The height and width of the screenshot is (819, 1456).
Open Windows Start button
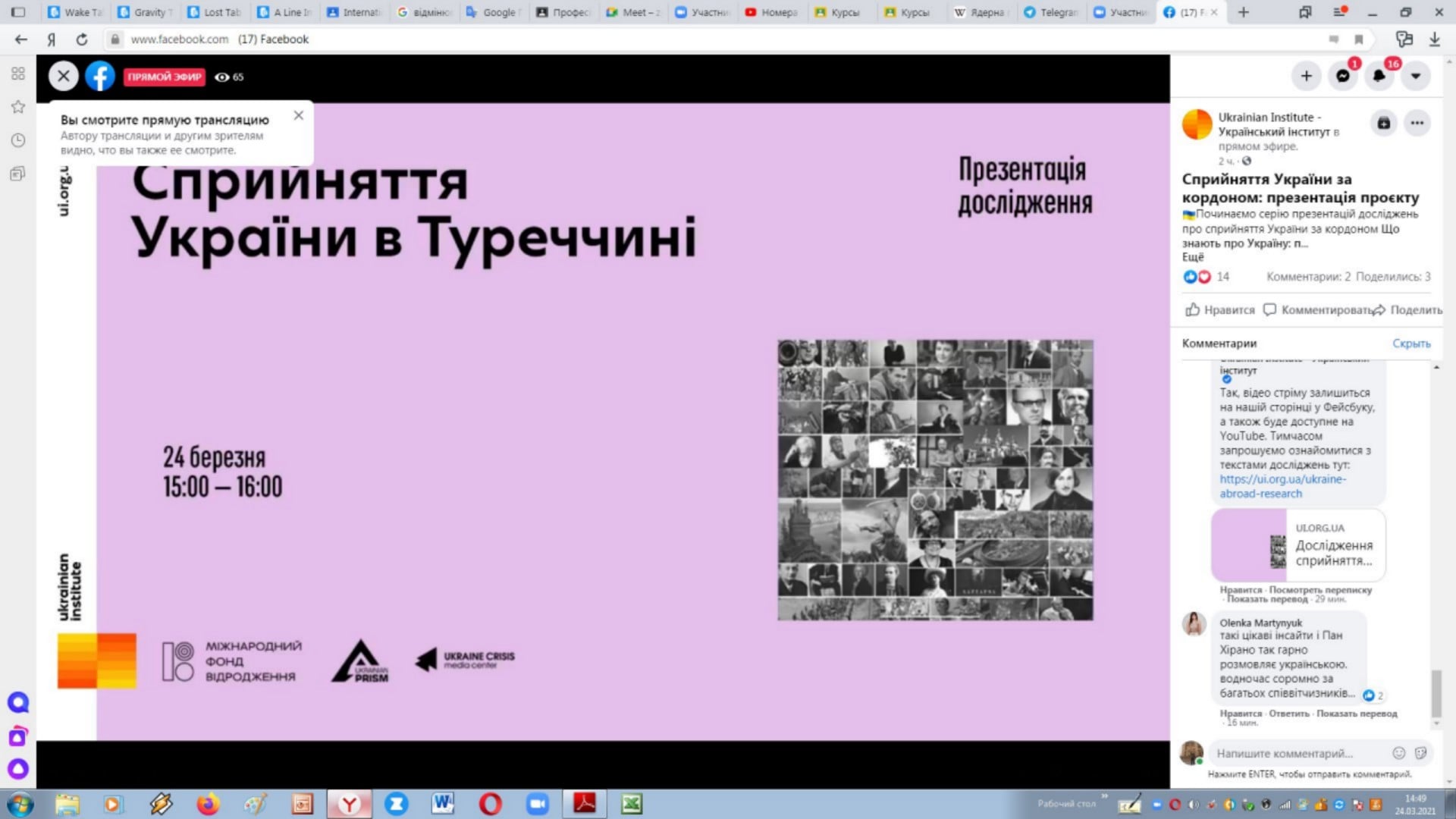pyautogui.click(x=20, y=804)
